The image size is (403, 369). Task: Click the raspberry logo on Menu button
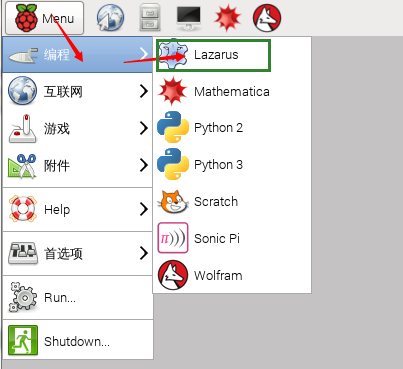[26, 18]
